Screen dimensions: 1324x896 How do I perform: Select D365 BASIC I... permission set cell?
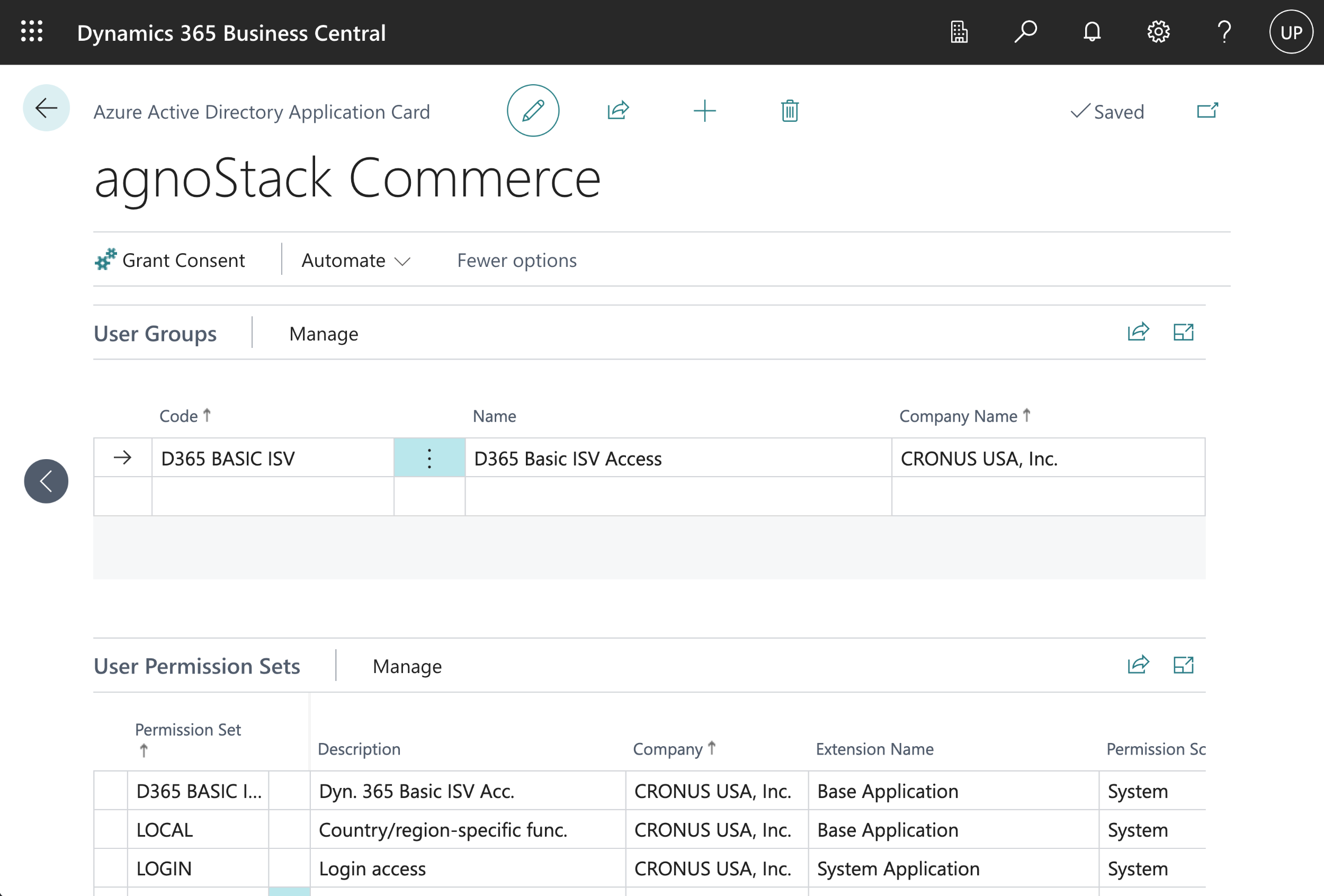(198, 791)
